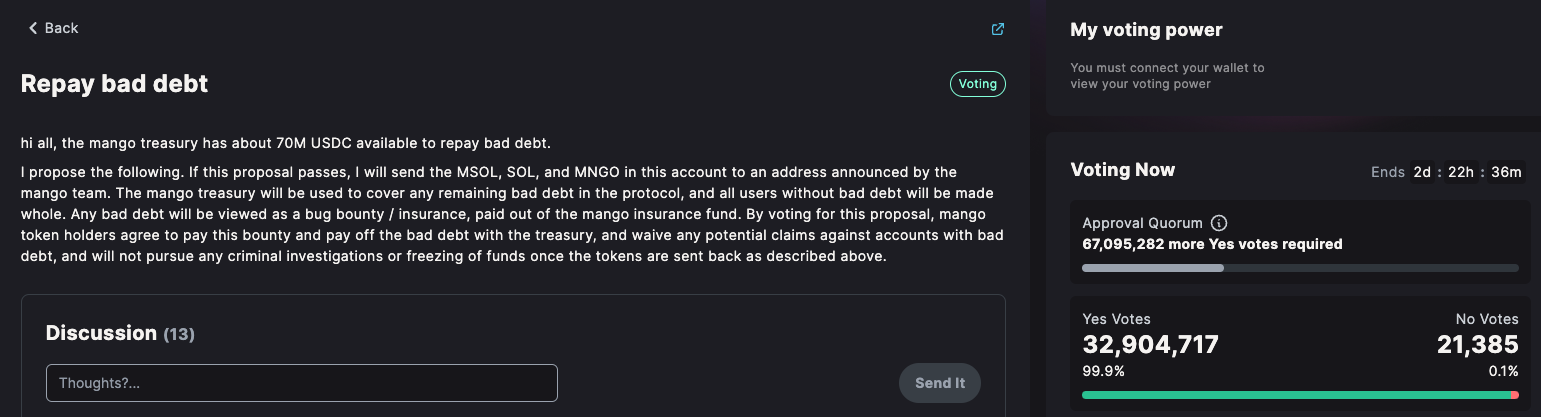Screen dimensions: 1541x417
Task: Click the voting countdown days box
Action: click(1422, 172)
